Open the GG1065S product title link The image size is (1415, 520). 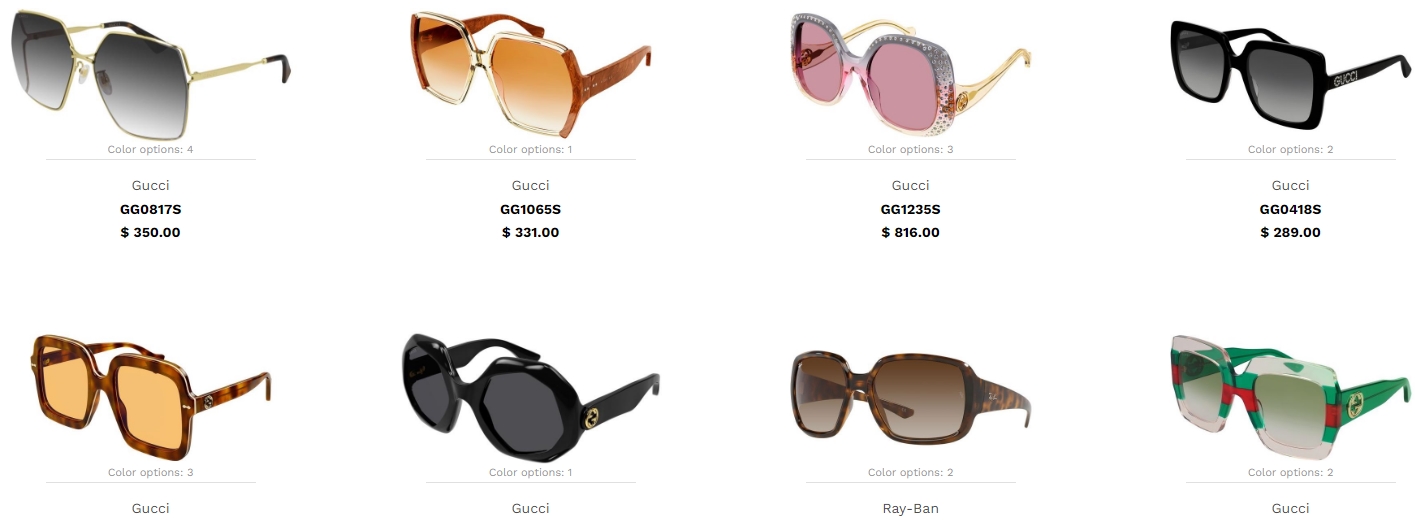(530, 210)
